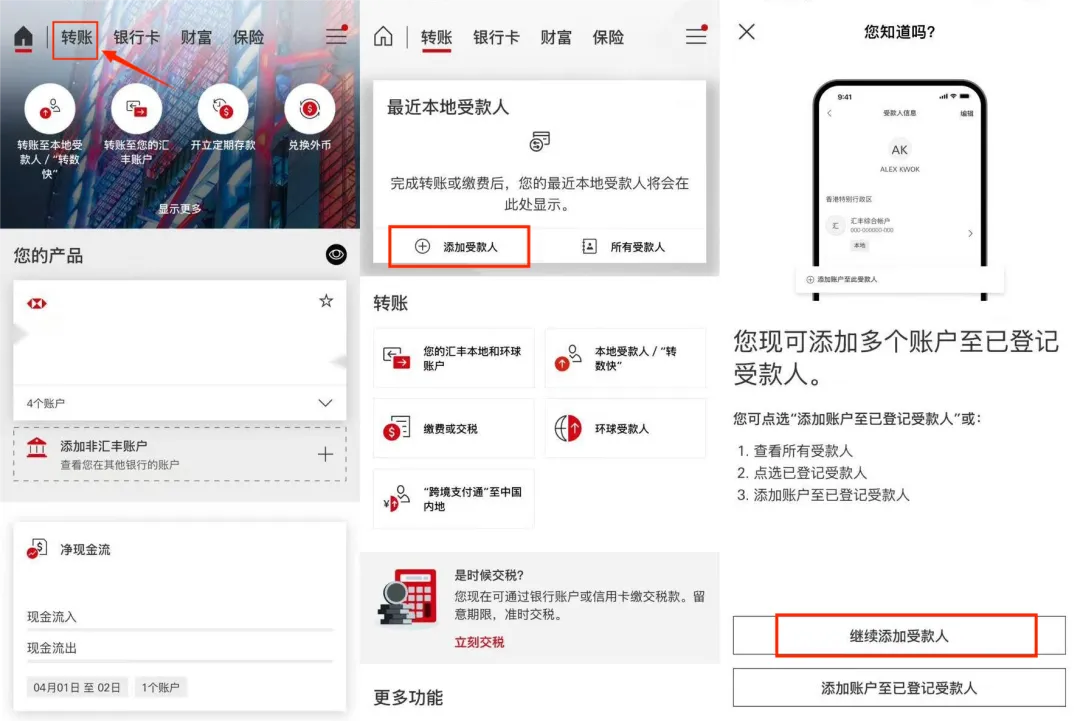Open the 转账 tab in the left screen
The width and height of the screenshot is (1080, 721).
(76, 37)
